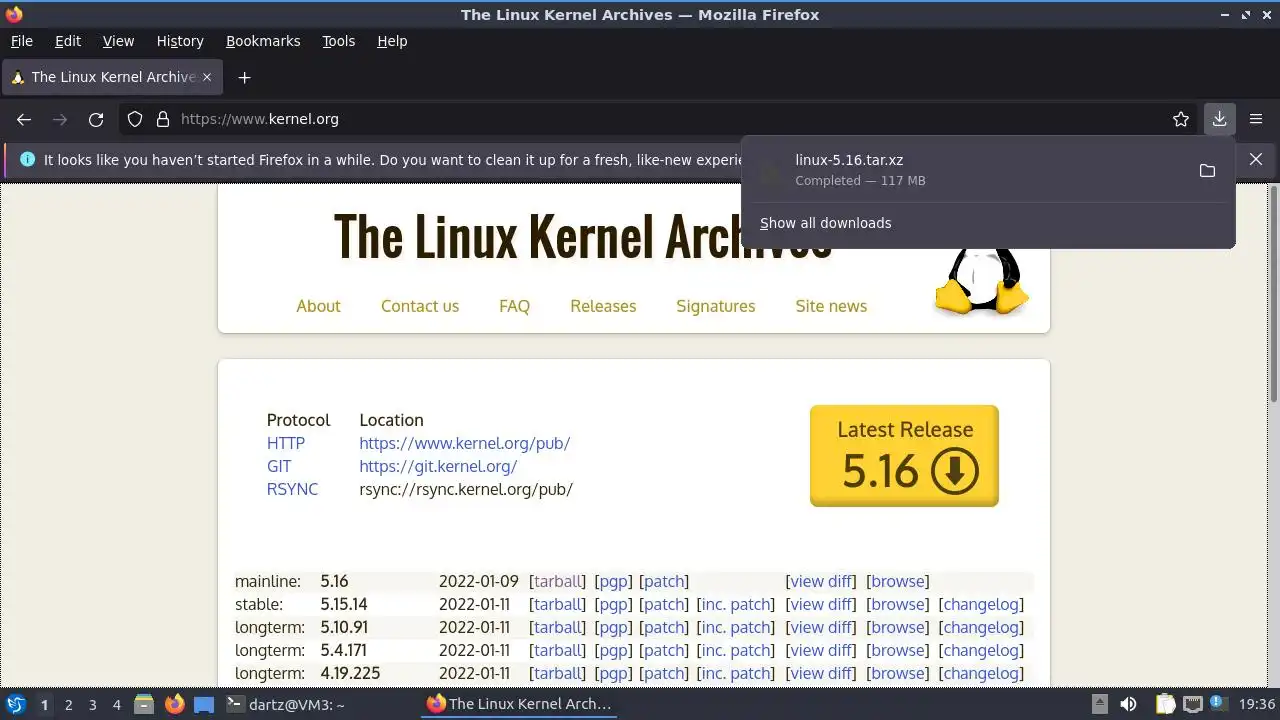The image size is (1280, 720).
Task: Open the View menu
Action: pos(118,41)
